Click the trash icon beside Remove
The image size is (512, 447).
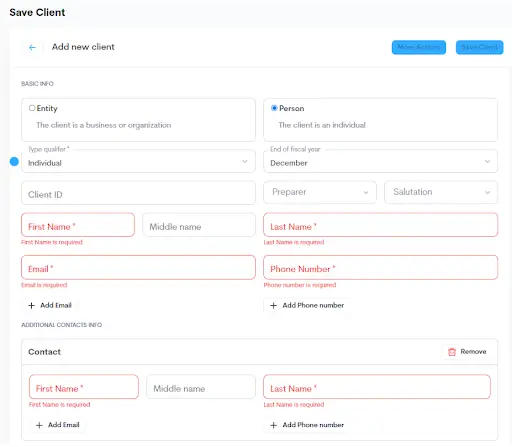pyautogui.click(x=452, y=352)
